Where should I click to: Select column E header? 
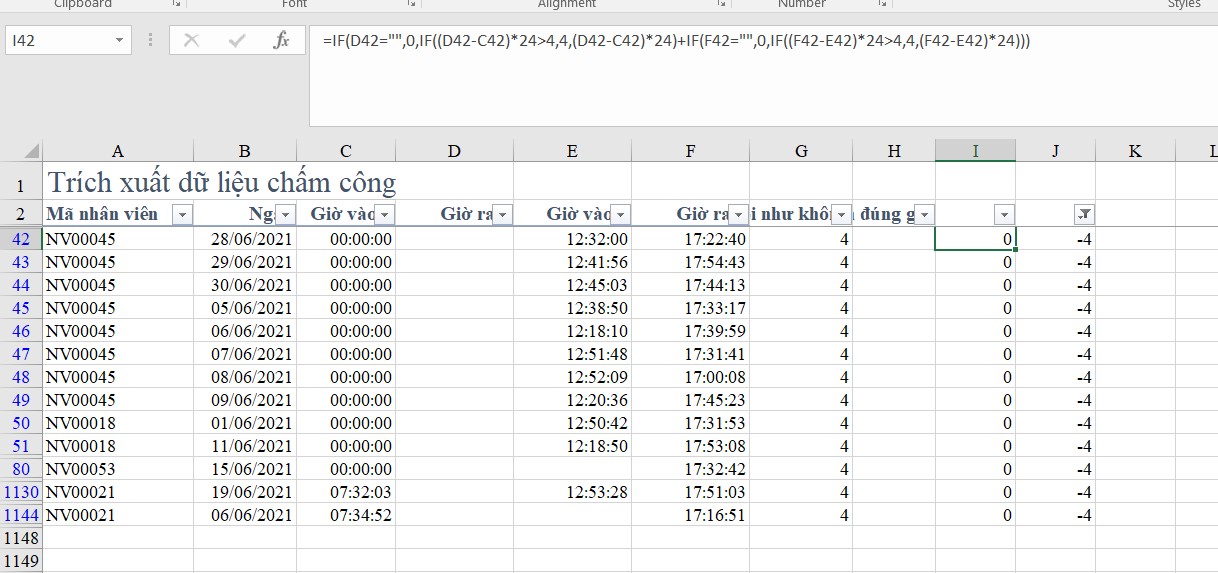[571, 151]
